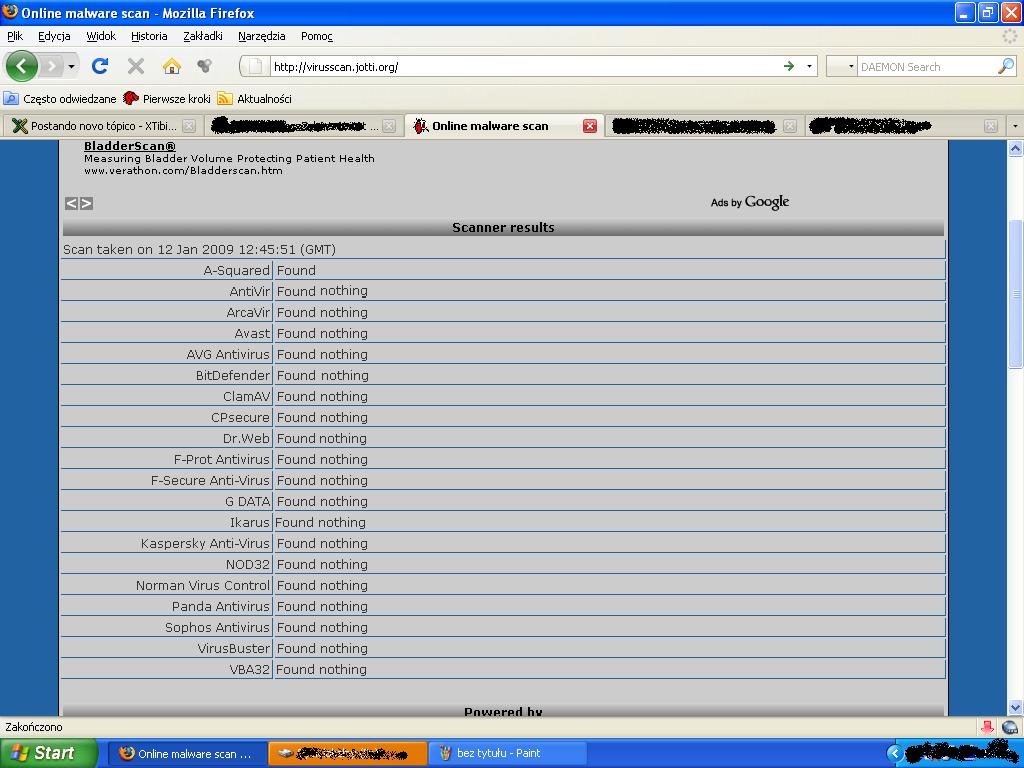Click Kaspersky Anti-Virus scanner name
The image size is (1024, 768).
(x=205, y=543)
